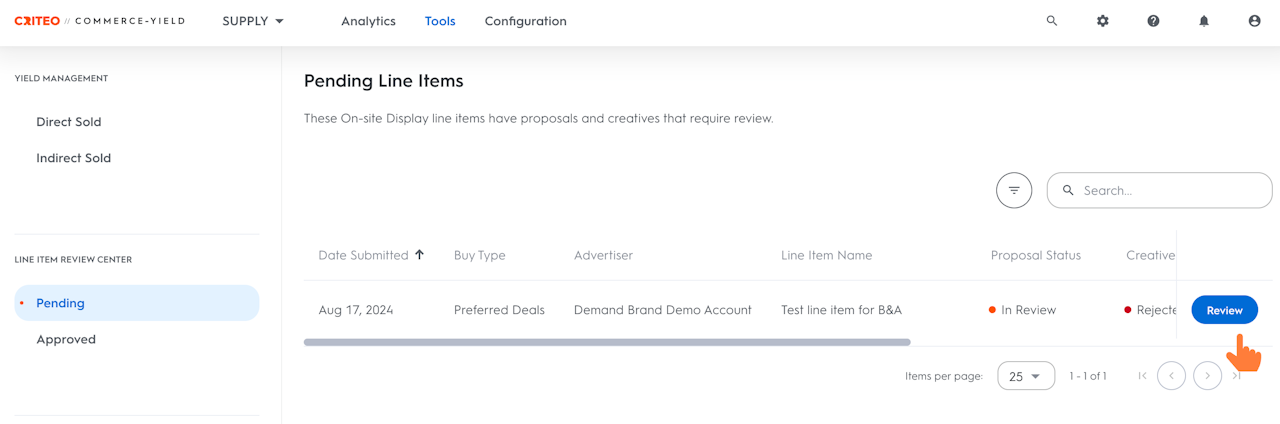
Task: Go to the previous page
Action: tap(1171, 376)
